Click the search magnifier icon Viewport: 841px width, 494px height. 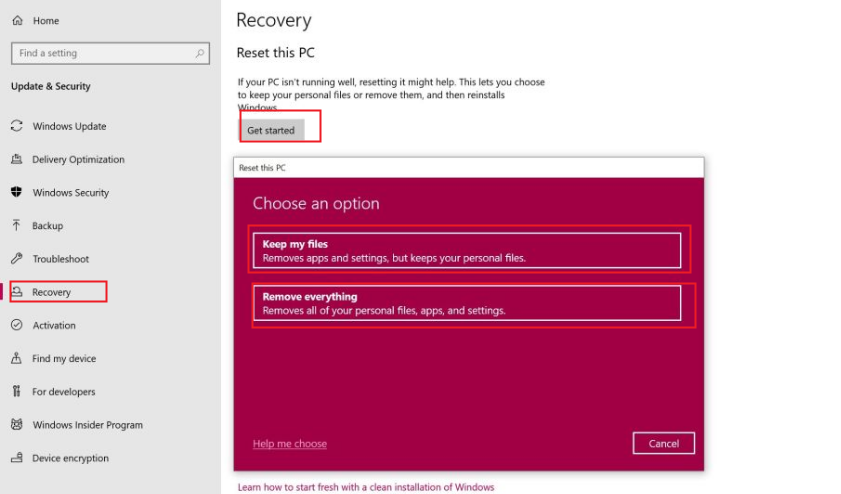point(200,53)
